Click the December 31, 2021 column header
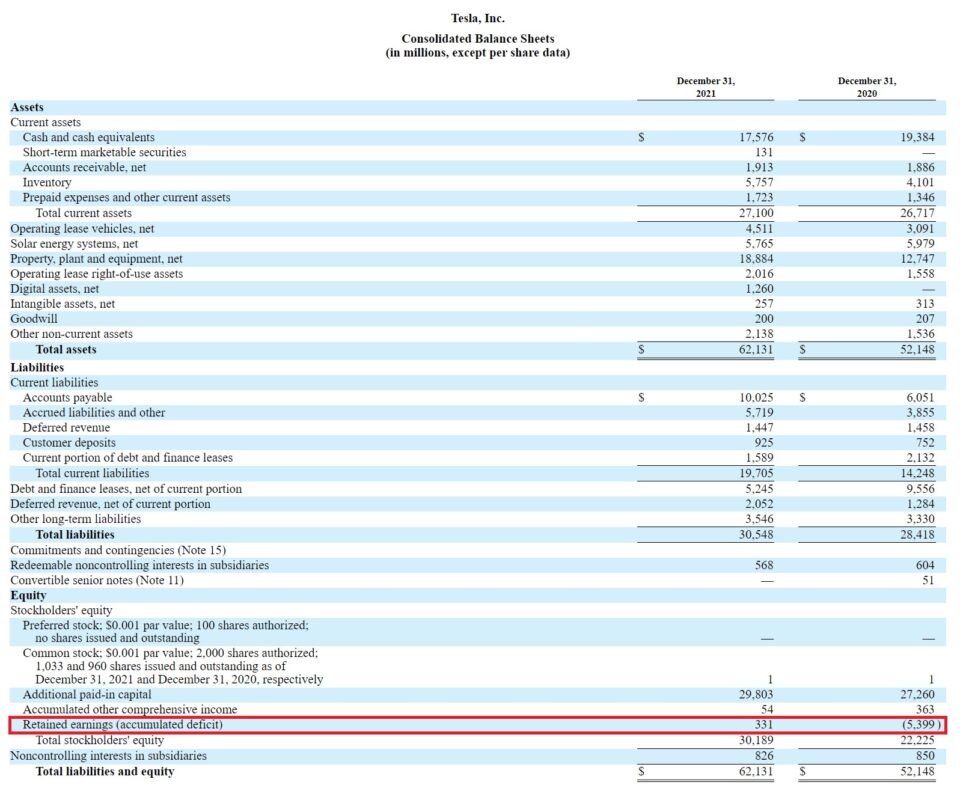Viewport: 960px width, 794px height. [705, 84]
